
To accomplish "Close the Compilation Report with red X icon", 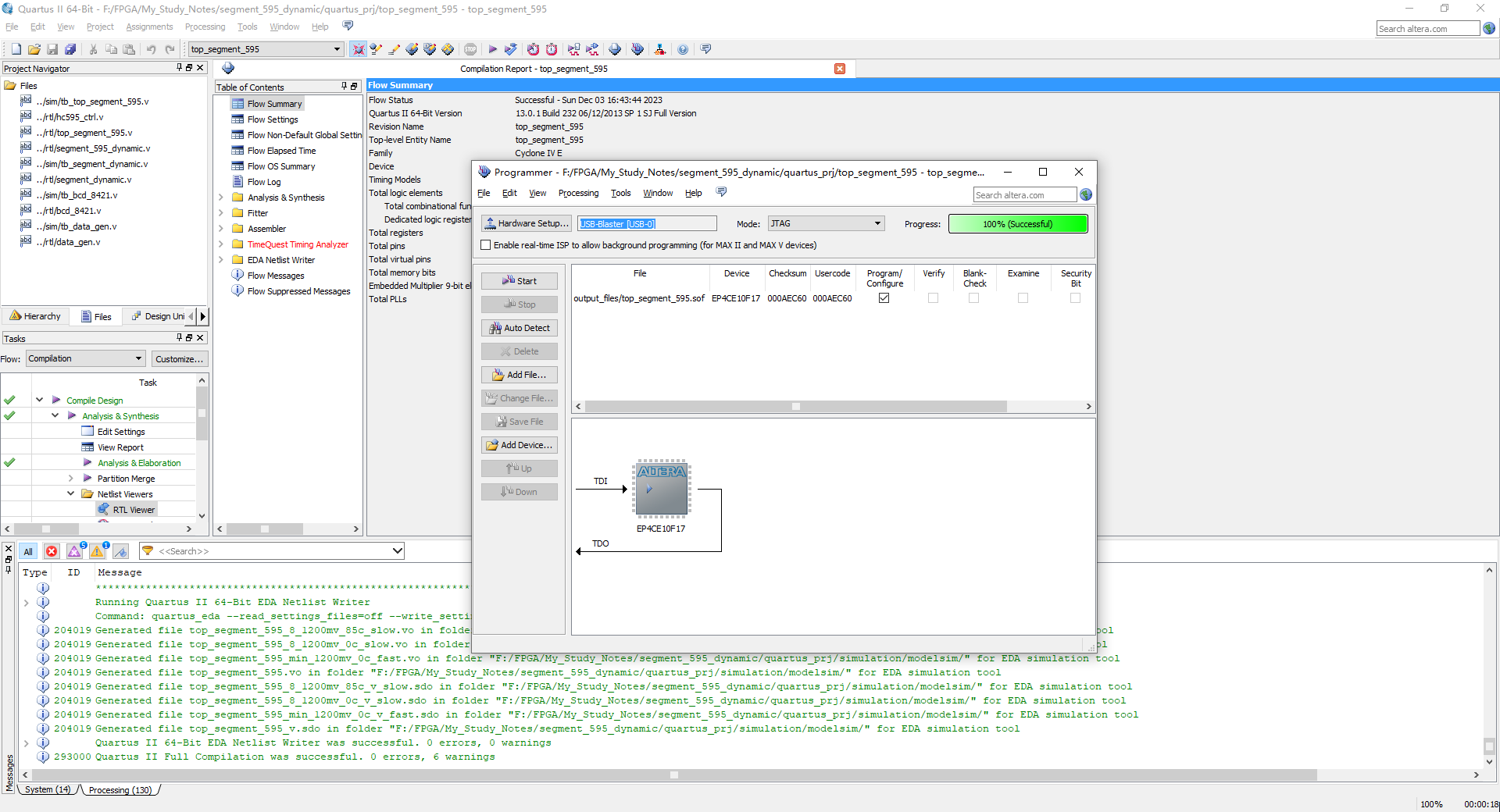I will point(840,69).
